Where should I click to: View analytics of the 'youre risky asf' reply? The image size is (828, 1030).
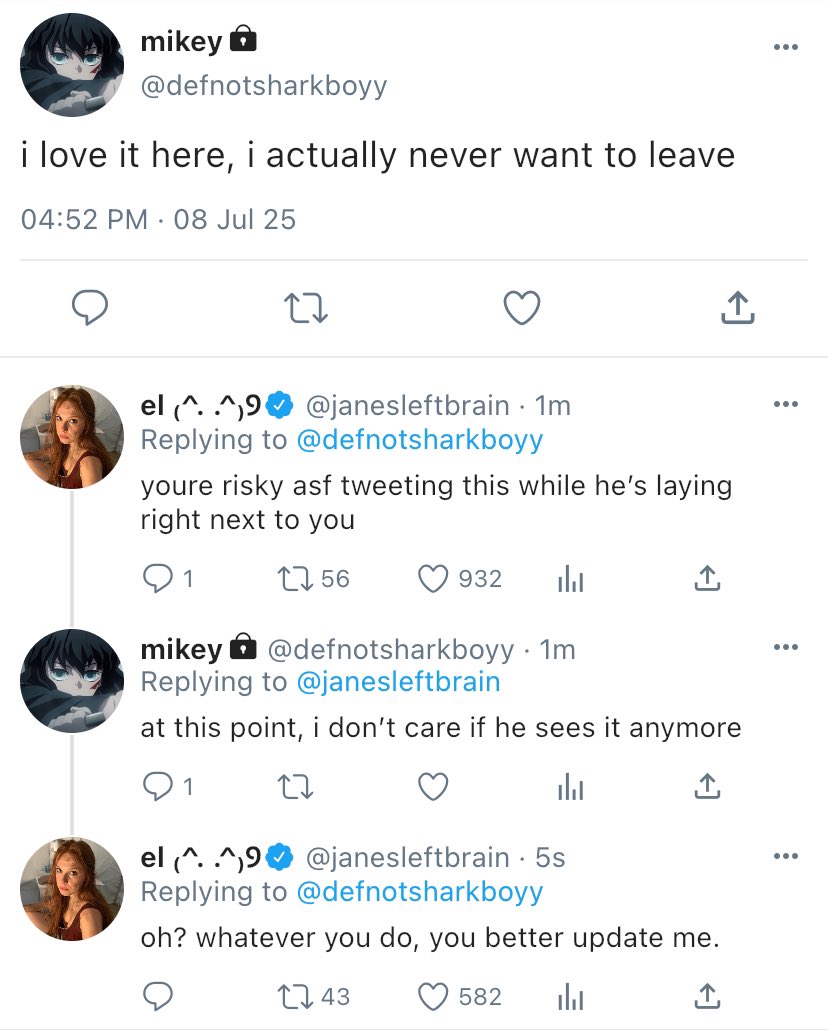(569, 578)
